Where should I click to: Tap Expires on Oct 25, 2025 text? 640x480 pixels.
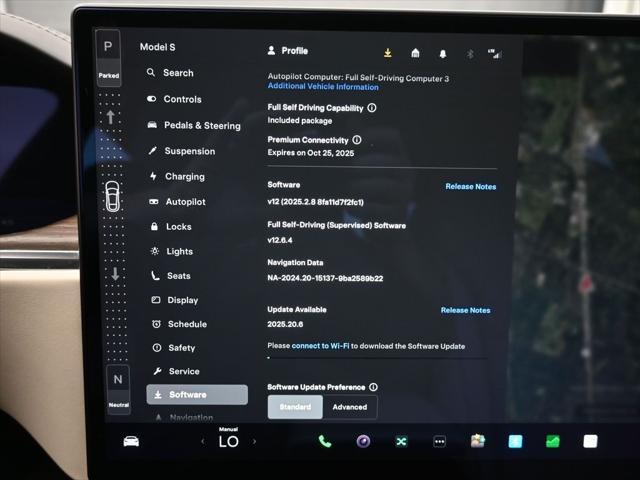pos(311,153)
